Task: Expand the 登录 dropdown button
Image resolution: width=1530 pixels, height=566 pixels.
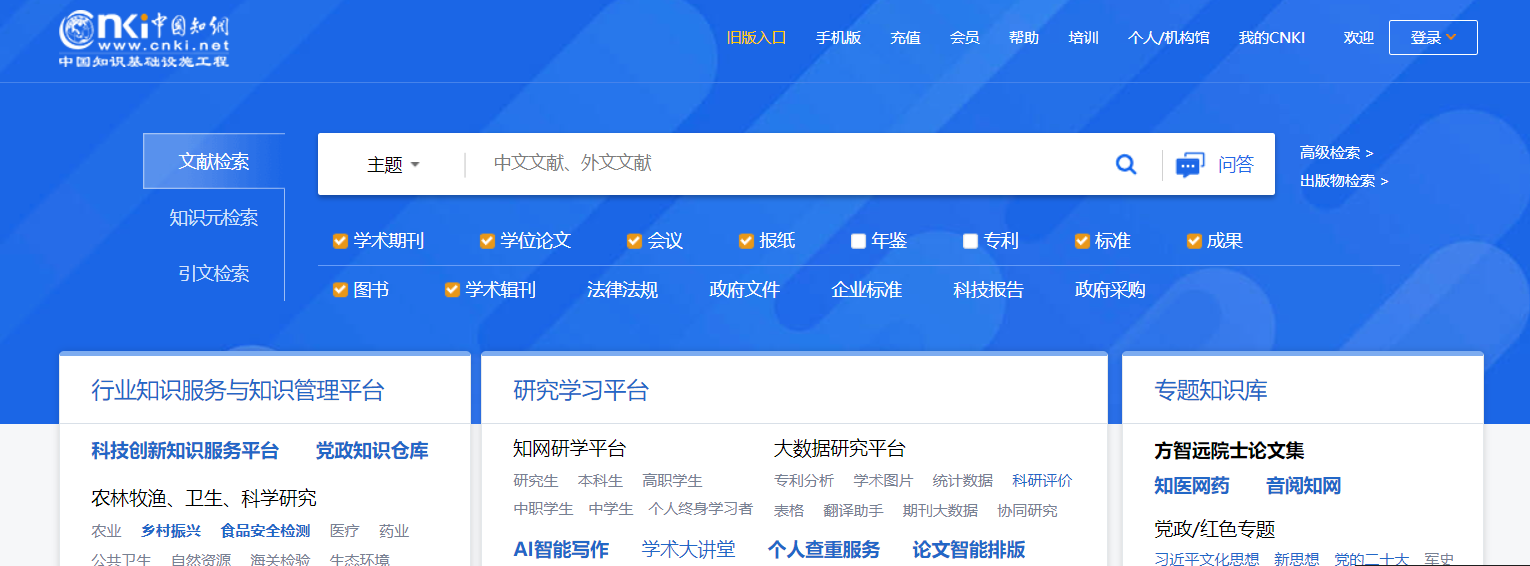Action: click(1433, 38)
